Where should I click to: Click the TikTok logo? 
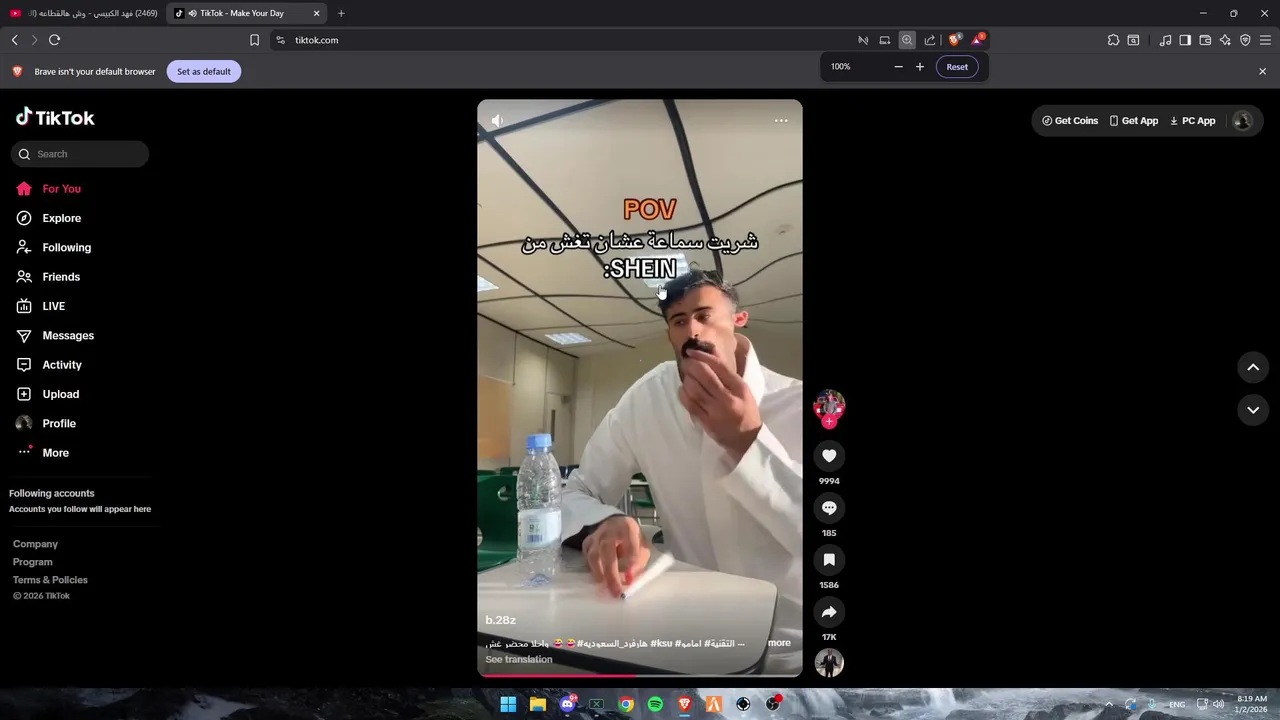pyautogui.click(x=55, y=117)
